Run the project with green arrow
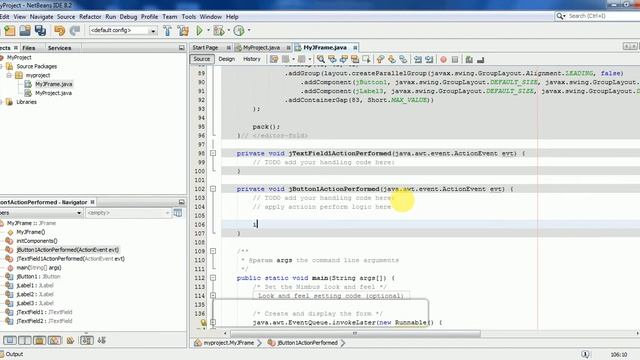The image size is (640, 360). [x=200, y=31]
